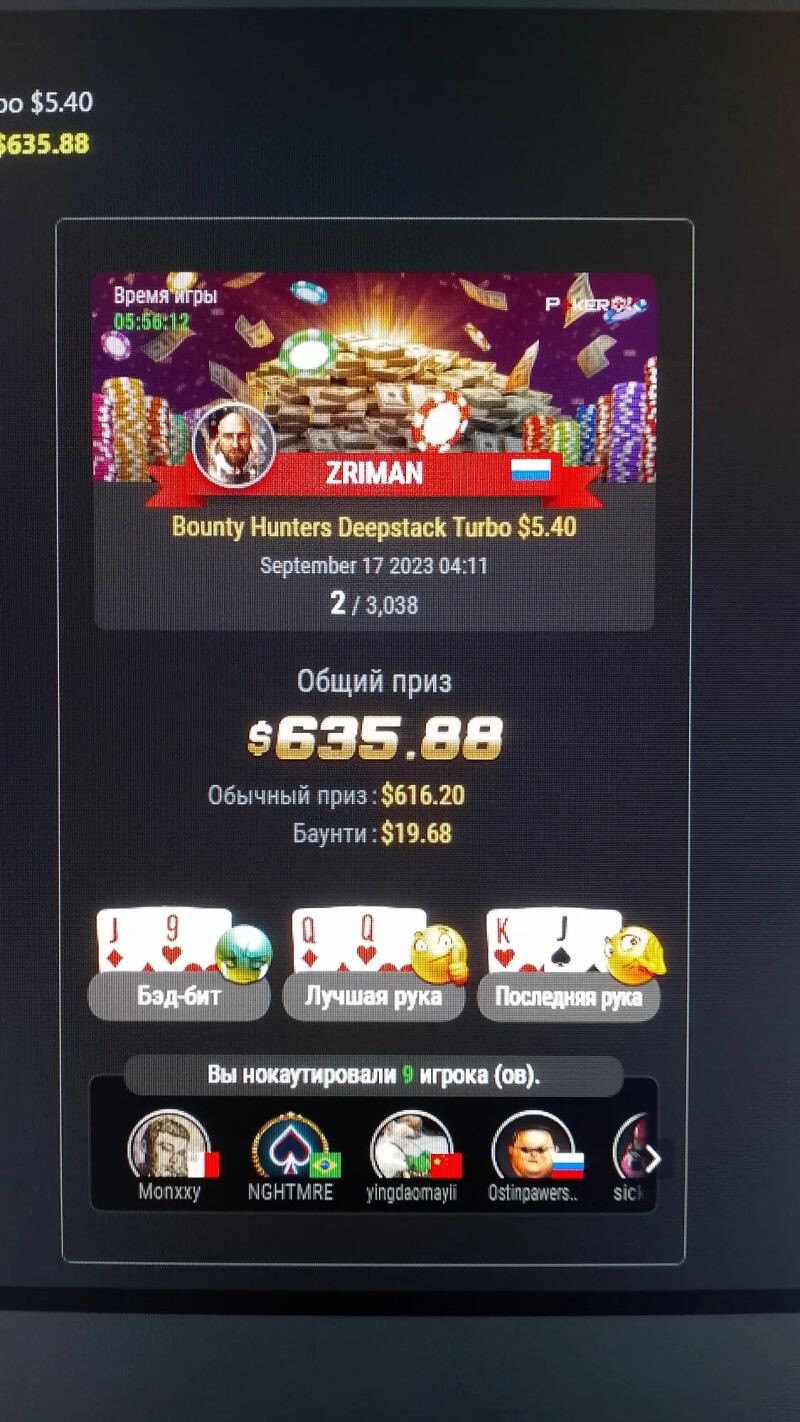Click the scared emoji on last hand
The image size is (800, 1422).
point(635,955)
